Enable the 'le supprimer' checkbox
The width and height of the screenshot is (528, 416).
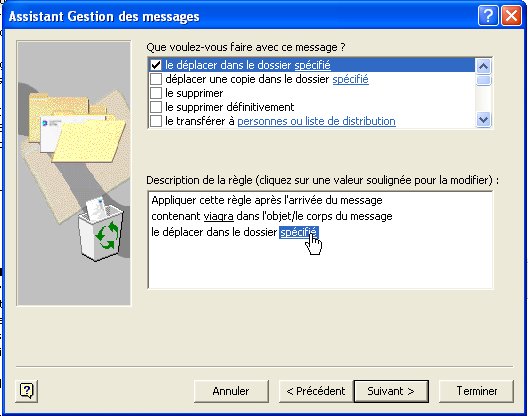pos(156,93)
